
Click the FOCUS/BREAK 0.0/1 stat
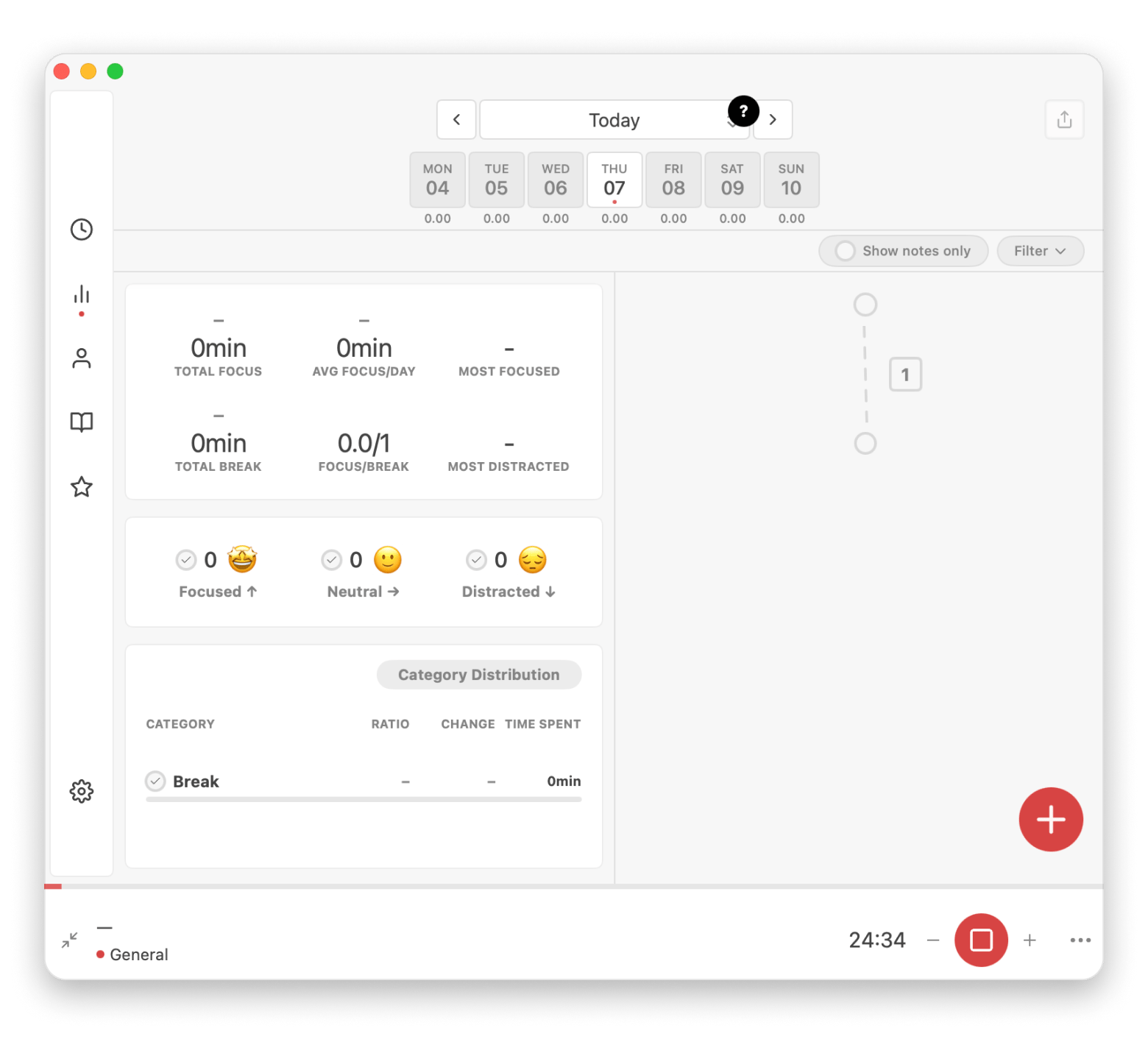pos(364,452)
